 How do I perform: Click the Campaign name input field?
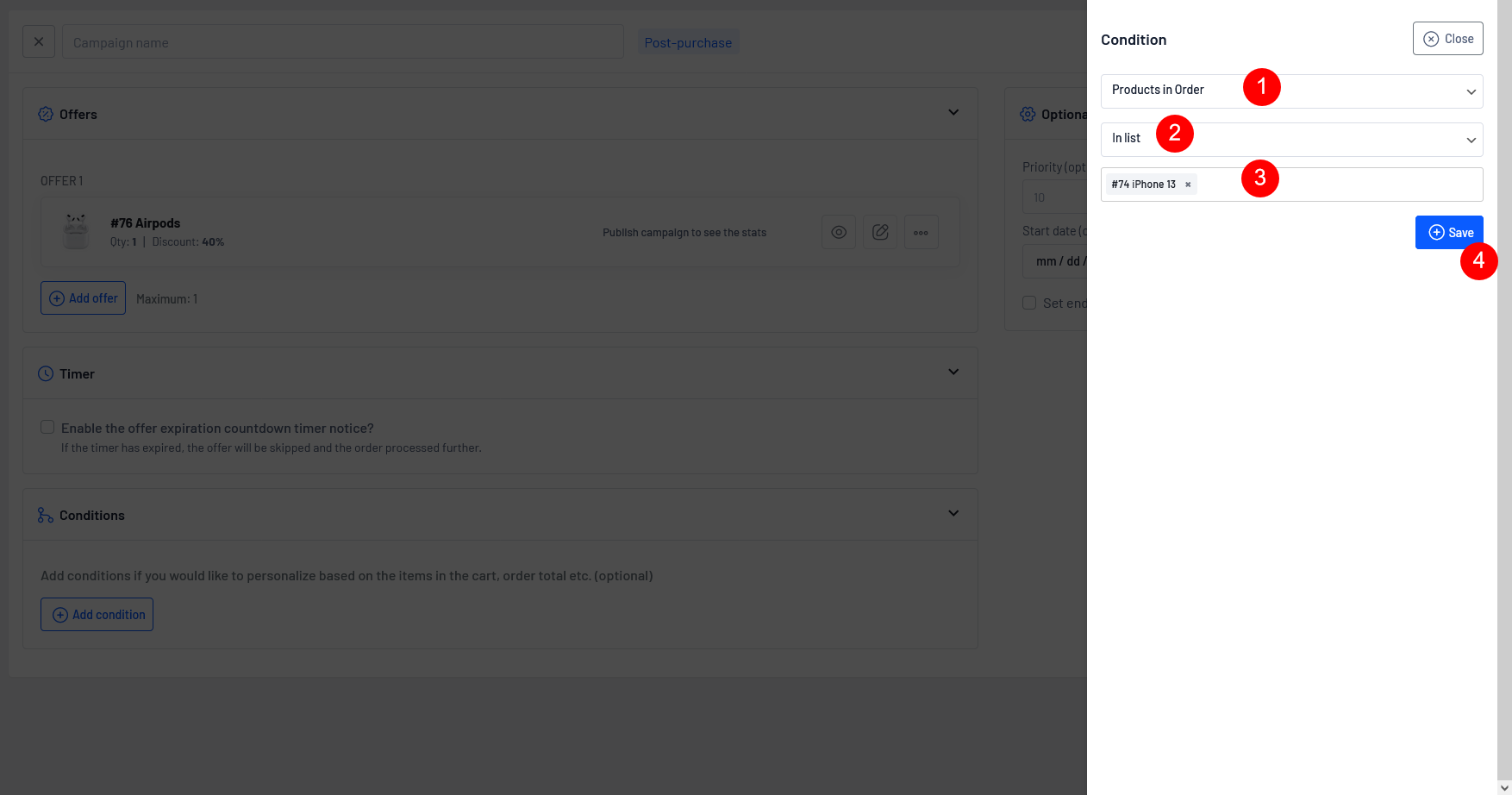click(x=342, y=42)
